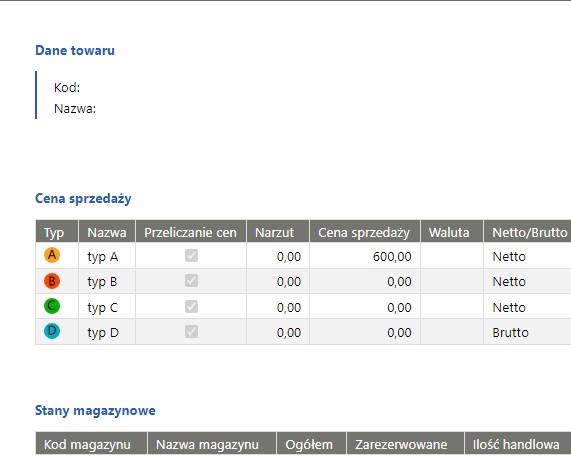Toggle Przeliczanie cen checkbox for typ B

click(191, 281)
